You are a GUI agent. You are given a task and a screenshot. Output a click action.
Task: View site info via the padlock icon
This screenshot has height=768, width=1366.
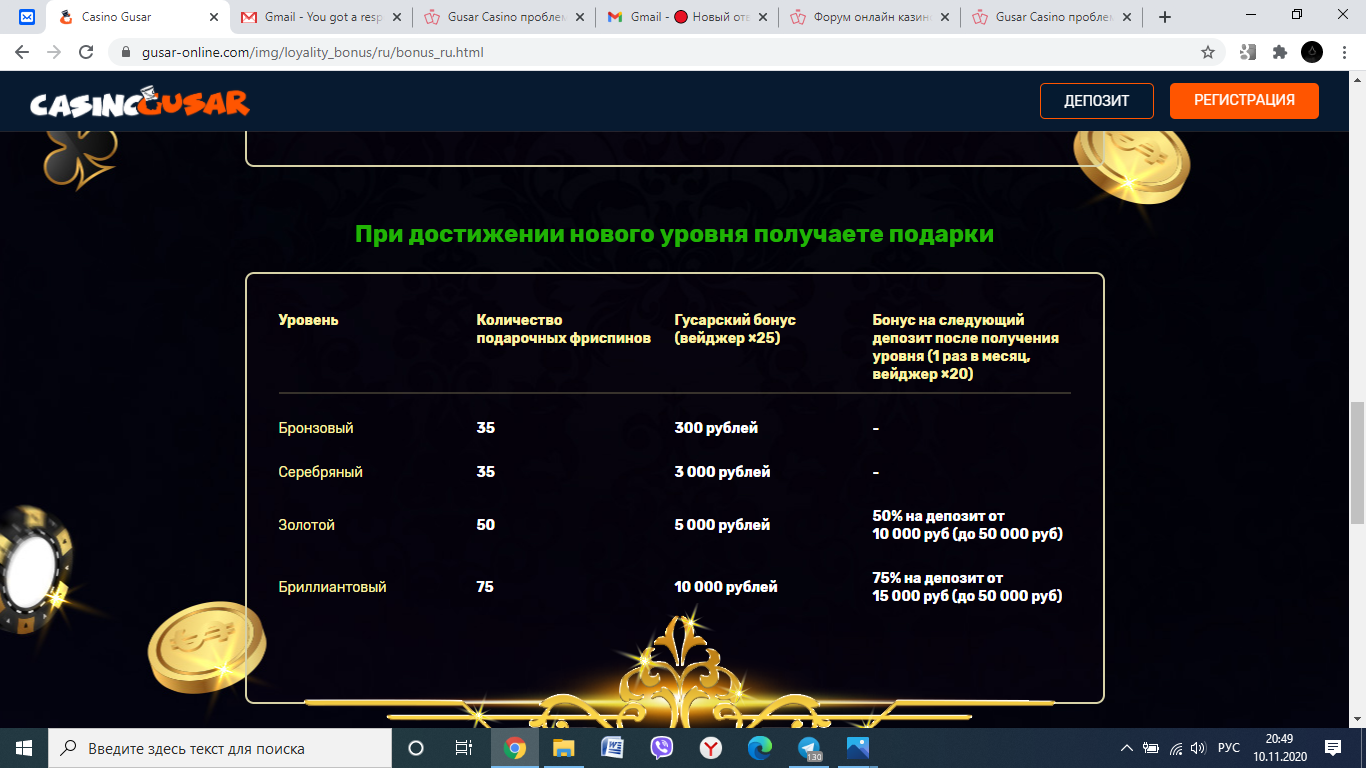pyautogui.click(x=126, y=52)
